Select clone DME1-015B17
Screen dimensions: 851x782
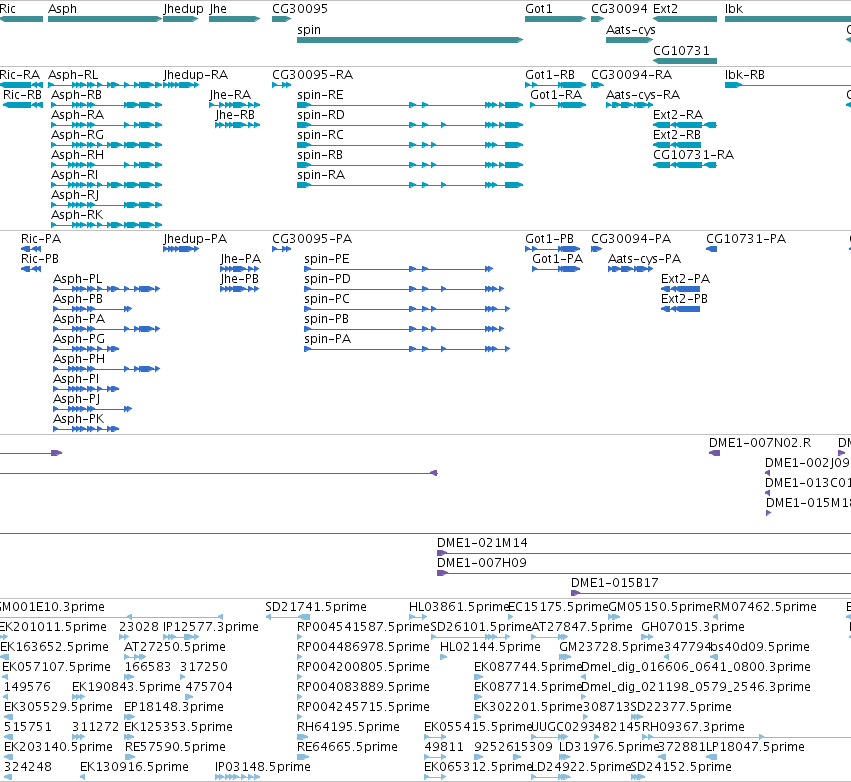point(711,593)
